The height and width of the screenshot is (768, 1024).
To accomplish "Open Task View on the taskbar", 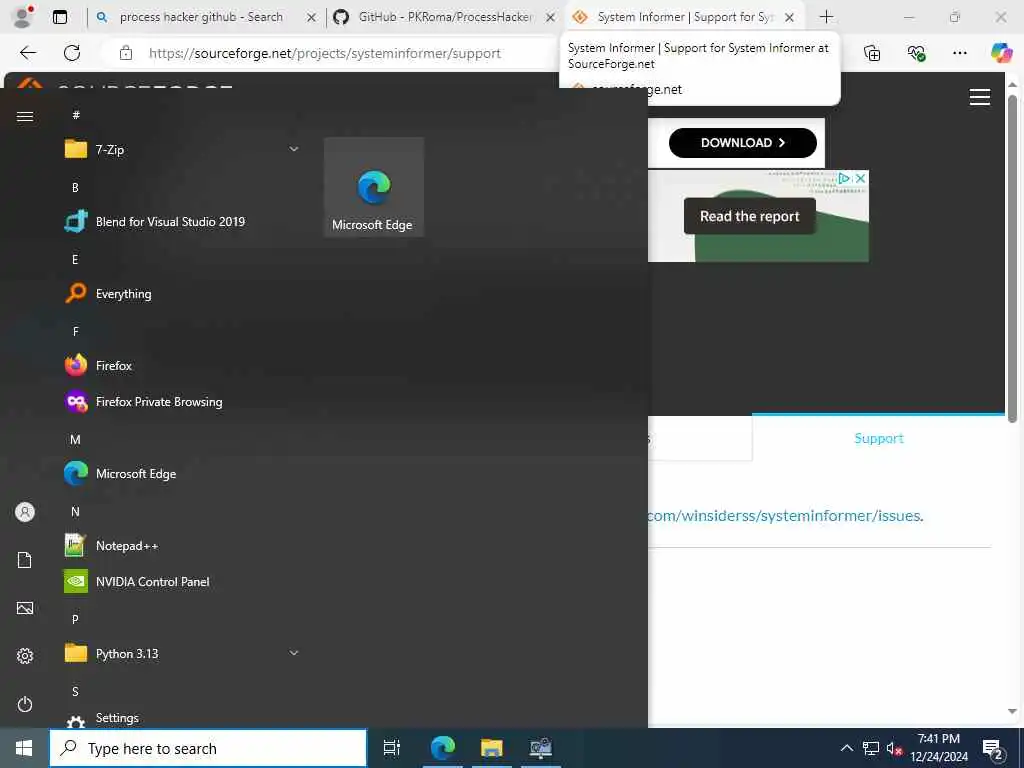I will pyautogui.click(x=391, y=748).
